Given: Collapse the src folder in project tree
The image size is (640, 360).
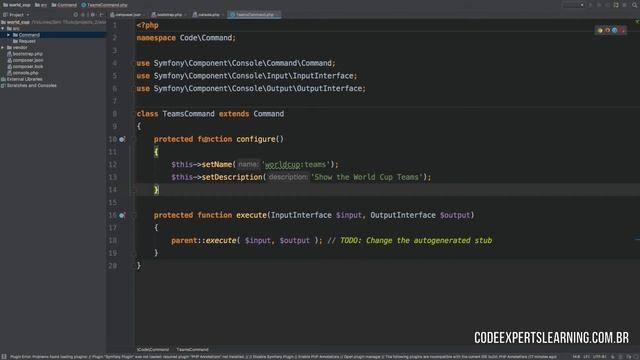Looking at the screenshot, I should (3, 29).
